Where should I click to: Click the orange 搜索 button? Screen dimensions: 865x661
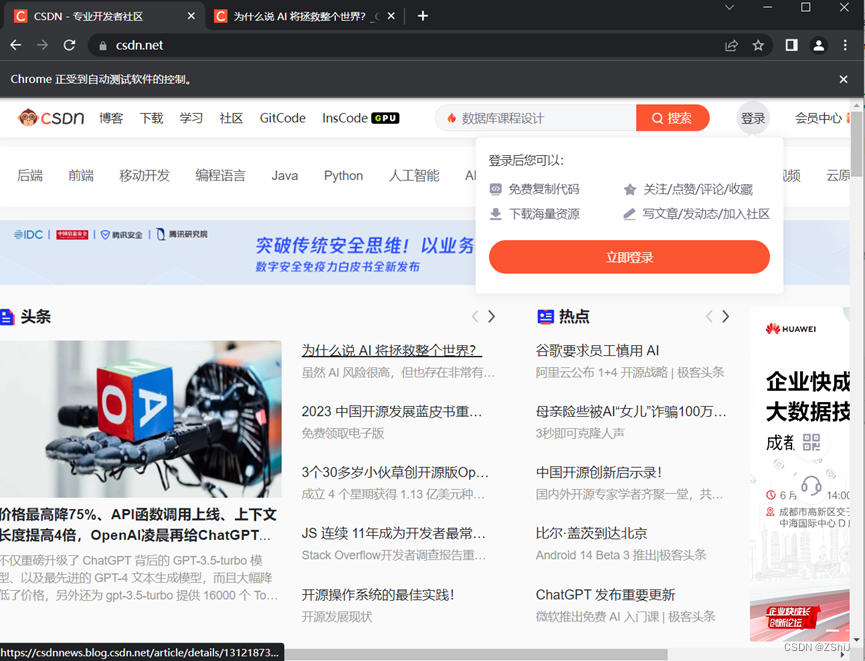tap(672, 118)
